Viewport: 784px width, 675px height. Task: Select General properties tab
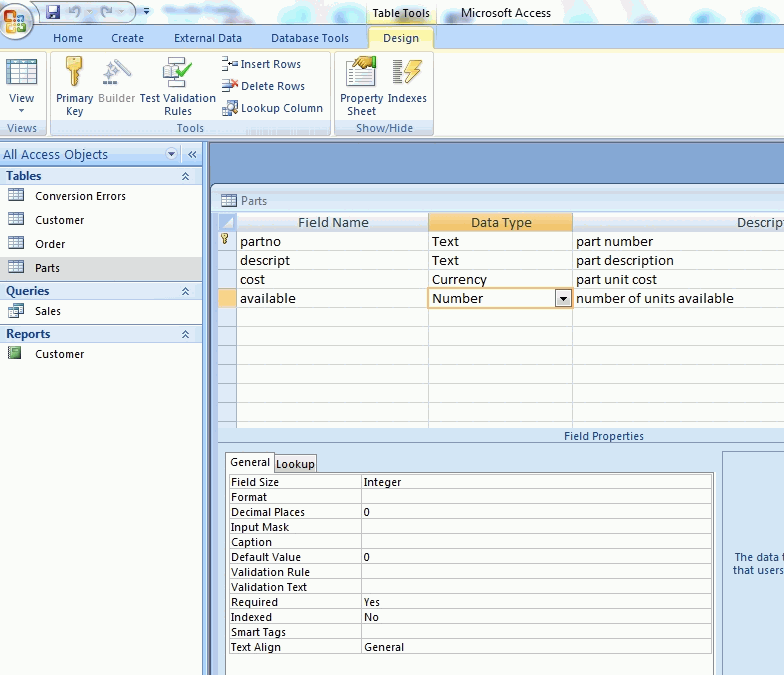pos(250,462)
